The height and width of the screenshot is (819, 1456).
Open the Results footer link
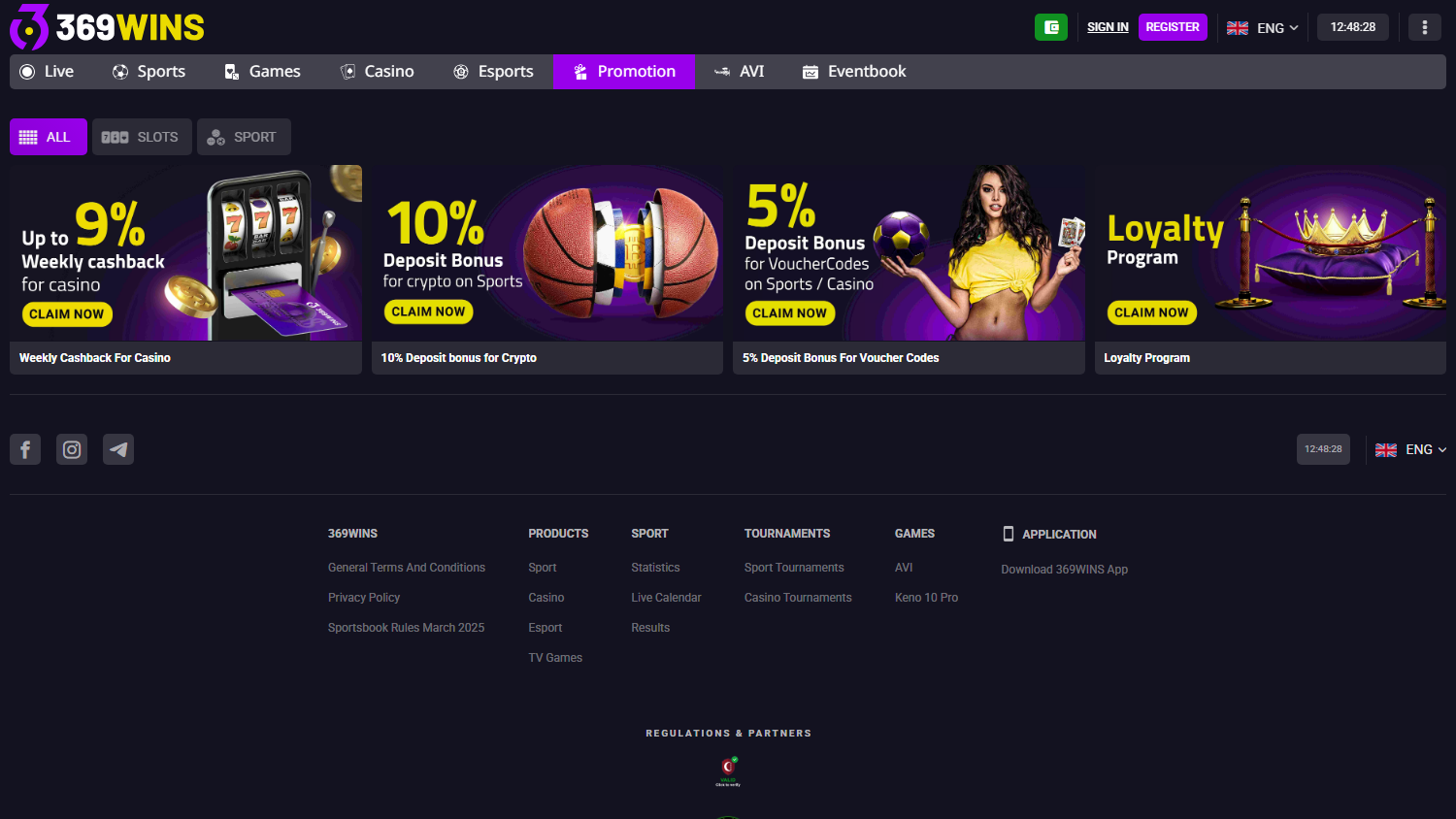(650, 628)
